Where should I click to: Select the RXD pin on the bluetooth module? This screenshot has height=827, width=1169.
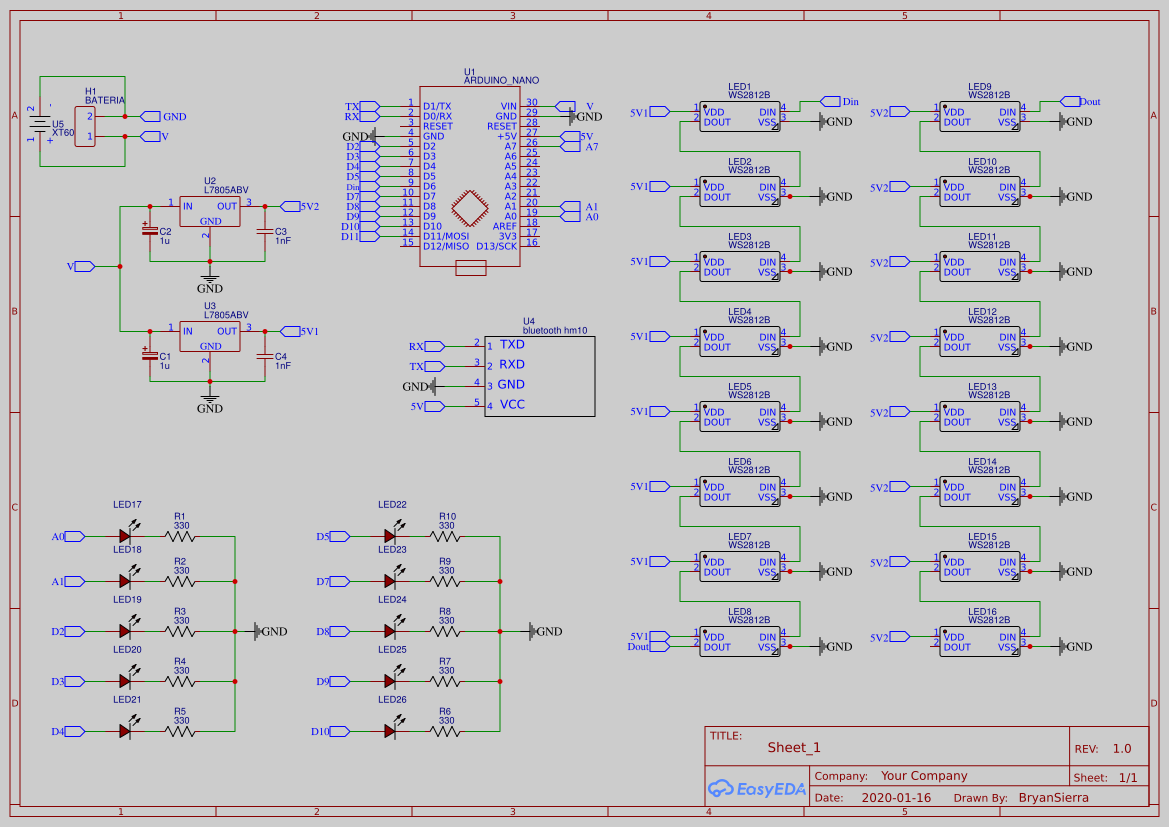pyautogui.click(x=510, y=364)
